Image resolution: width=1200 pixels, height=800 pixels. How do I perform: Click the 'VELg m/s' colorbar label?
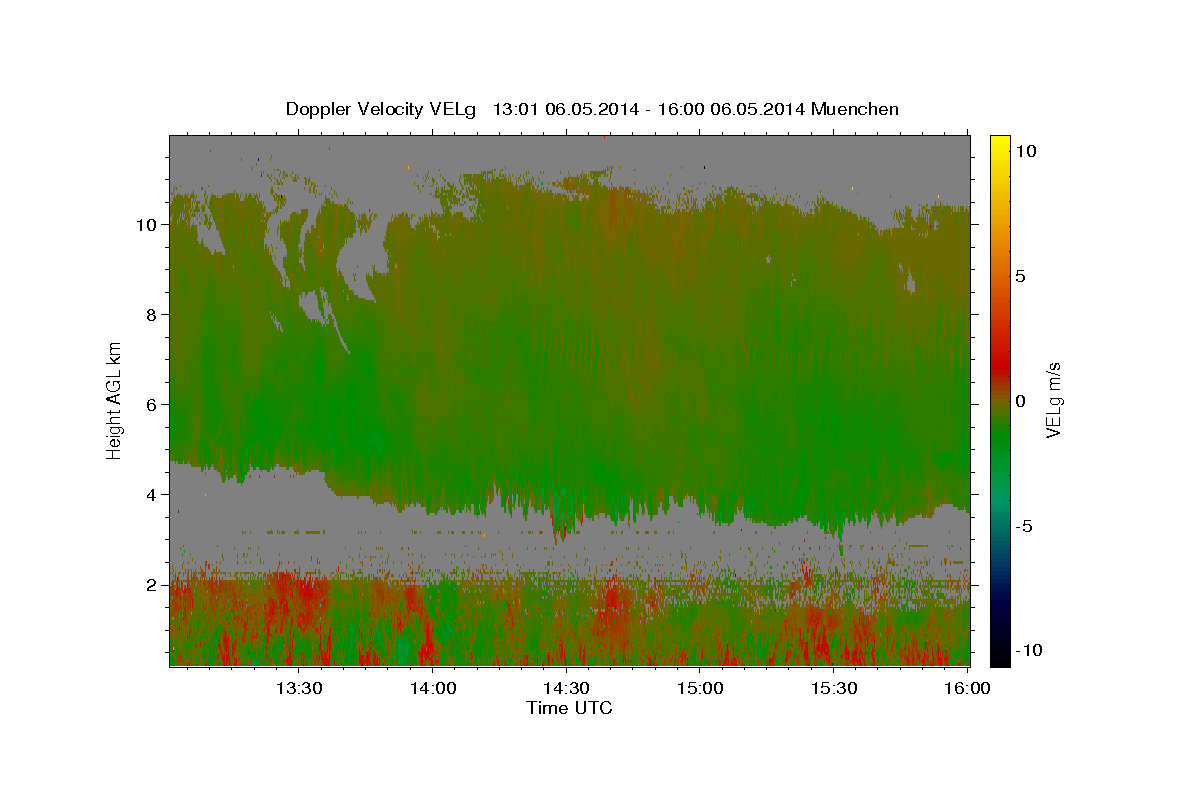[1053, 400]
